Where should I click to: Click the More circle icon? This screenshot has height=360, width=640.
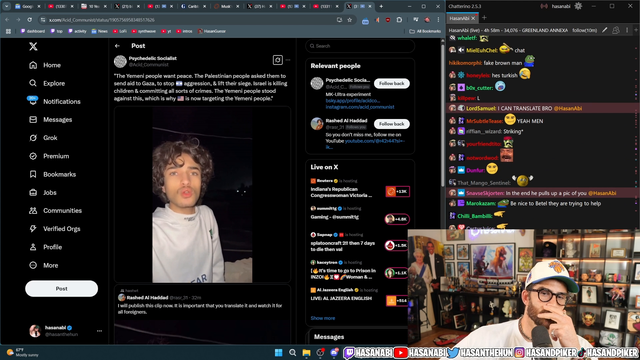pos(33,265)
